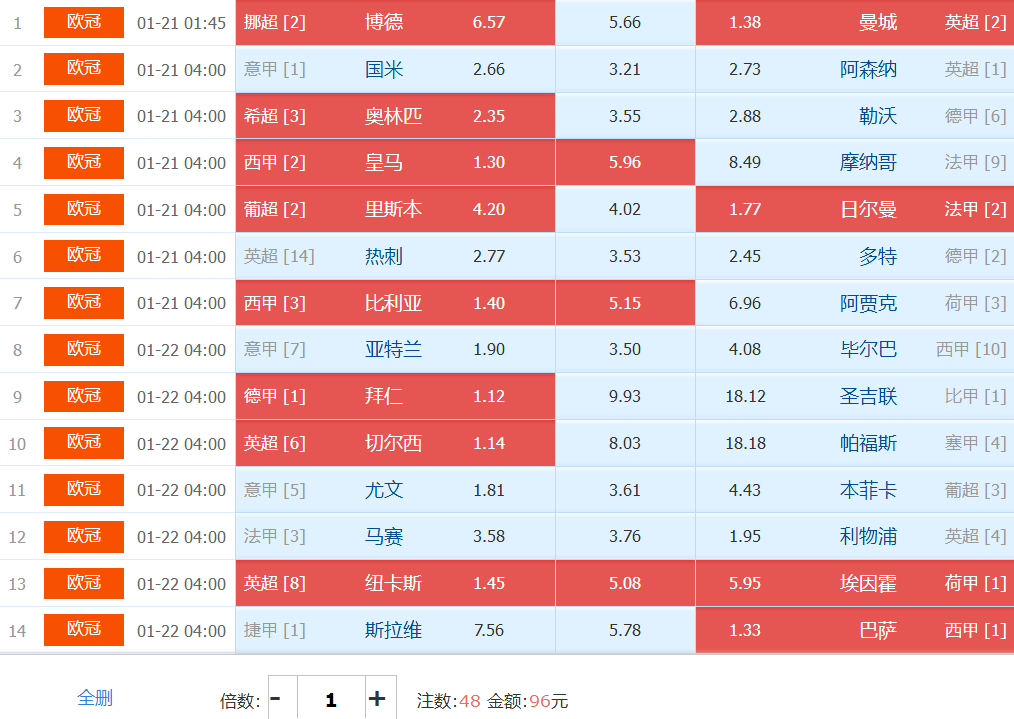Deselect 博德 home win odds 6.57
1014x719 pixels.
tap(395, 23)
